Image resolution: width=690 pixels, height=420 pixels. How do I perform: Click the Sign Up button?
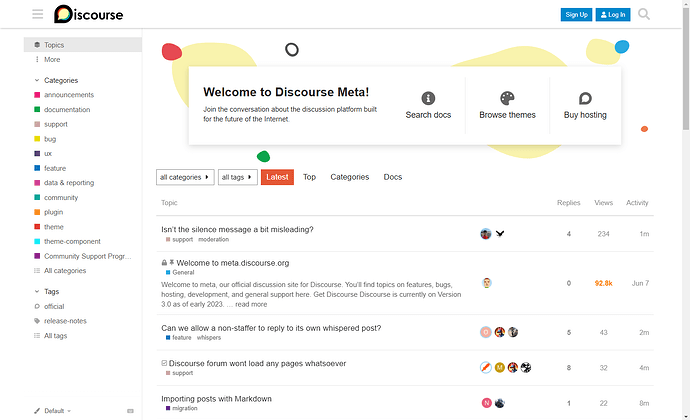click(x=576, y=15)
